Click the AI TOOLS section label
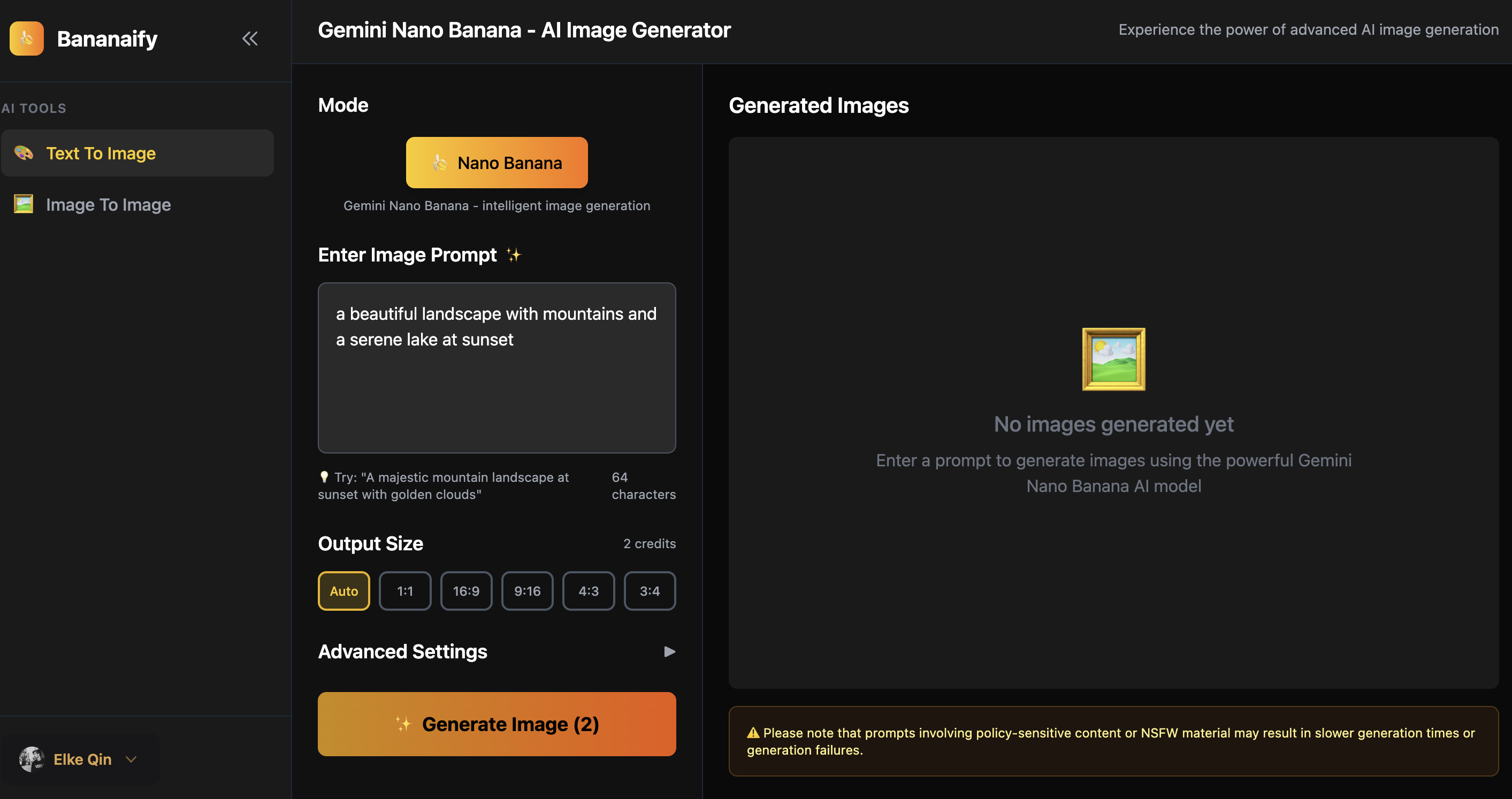The image size is (1512, 799). (34, 108)
